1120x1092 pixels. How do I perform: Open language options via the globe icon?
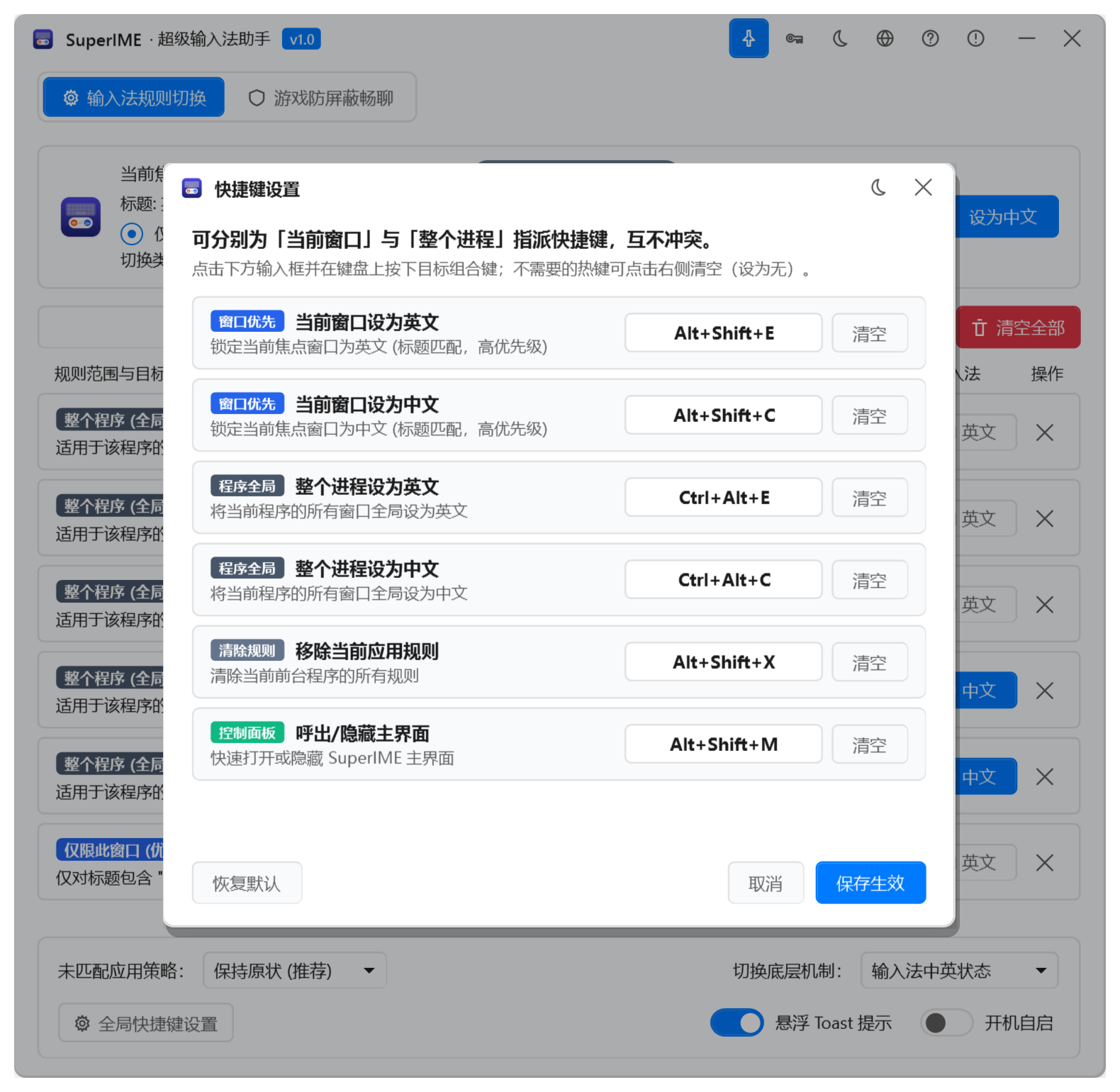click(885, 38)
